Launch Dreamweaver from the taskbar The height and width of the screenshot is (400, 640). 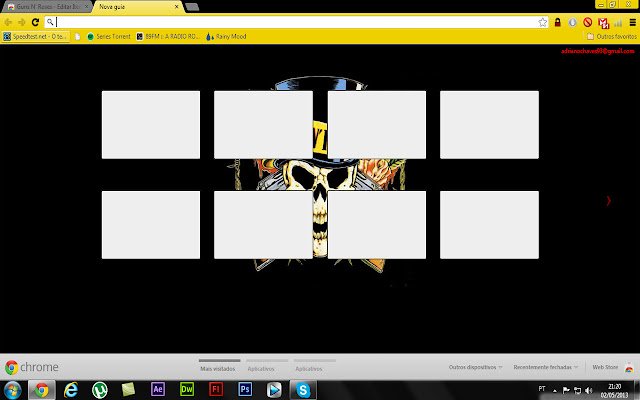(187, 389)
